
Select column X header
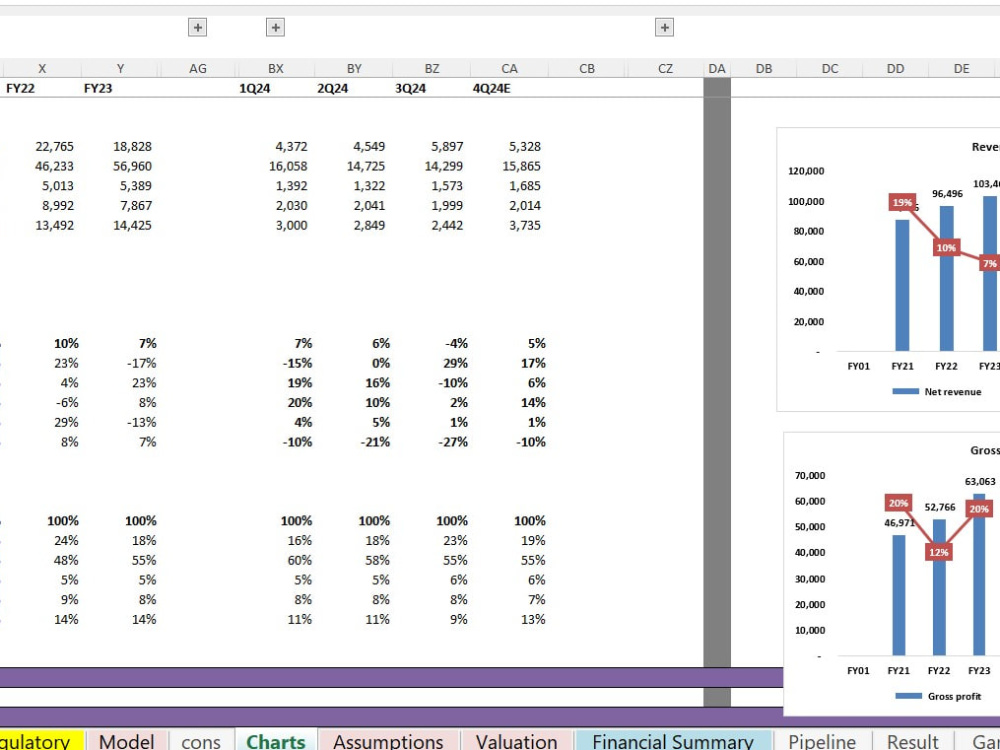point(42,68)
